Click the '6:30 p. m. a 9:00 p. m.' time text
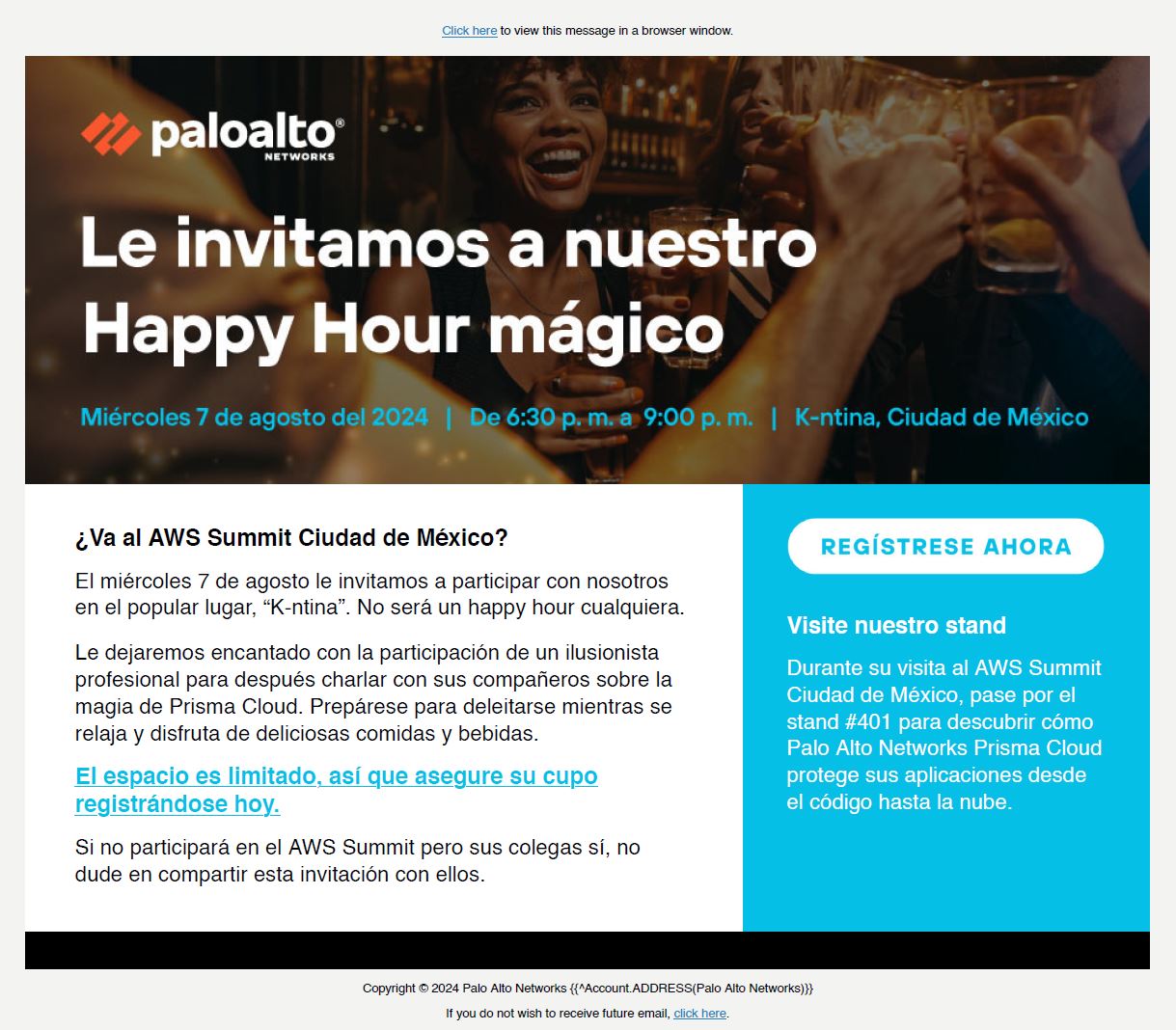1176x1030 pixels. 611,418
